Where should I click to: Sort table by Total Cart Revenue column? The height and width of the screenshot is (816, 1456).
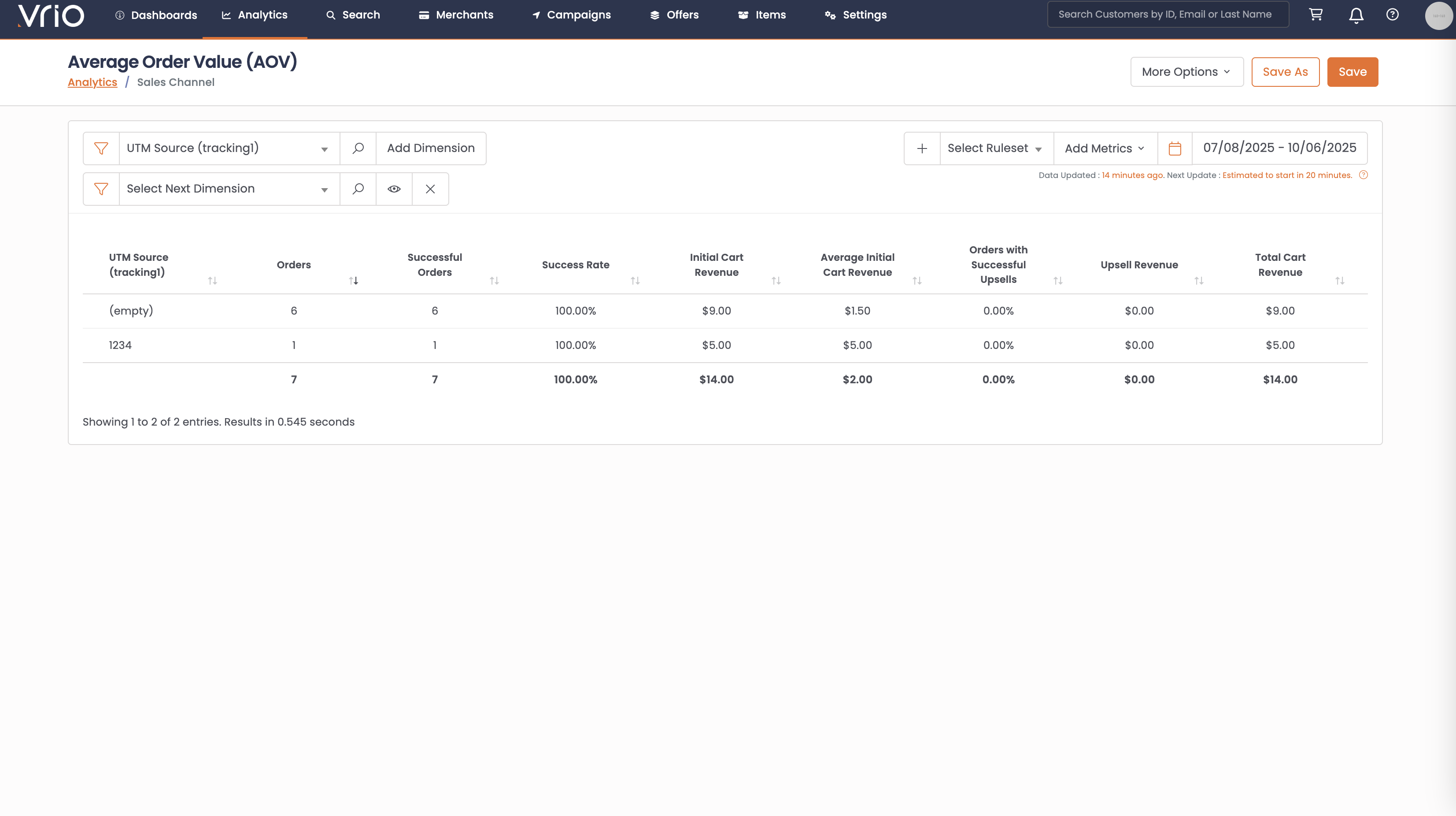1340,281
